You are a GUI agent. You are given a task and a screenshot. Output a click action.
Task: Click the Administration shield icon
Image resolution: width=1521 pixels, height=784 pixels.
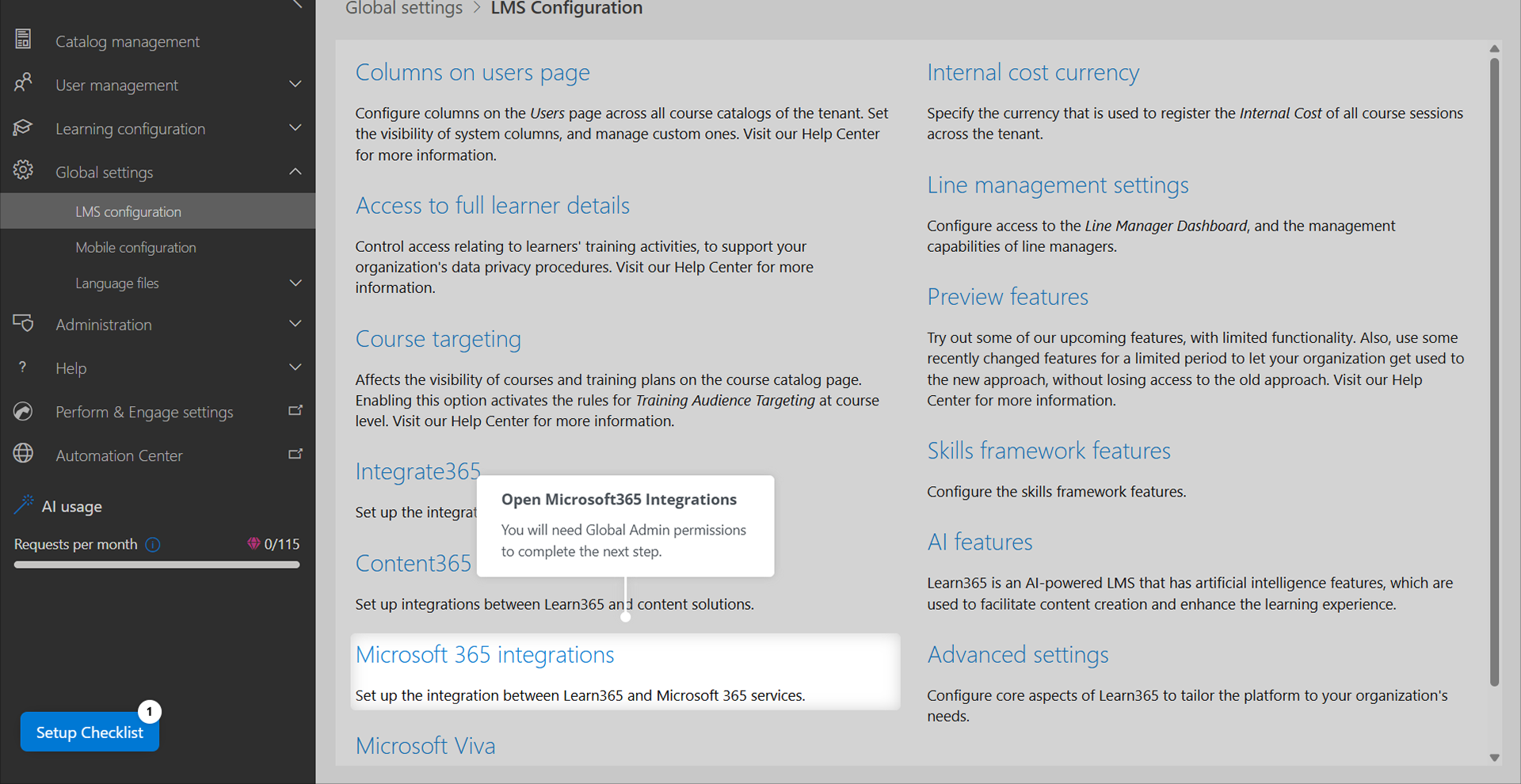23,323
